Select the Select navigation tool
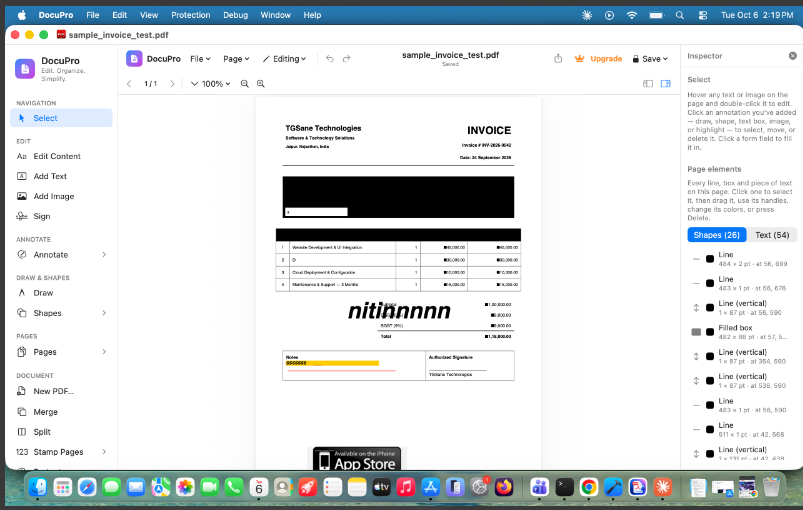This screenshot has width=803, height=510. (x=61, y=118)
